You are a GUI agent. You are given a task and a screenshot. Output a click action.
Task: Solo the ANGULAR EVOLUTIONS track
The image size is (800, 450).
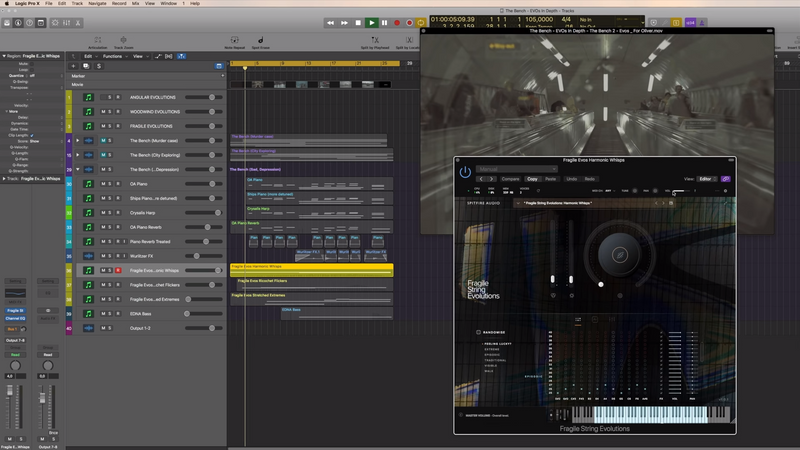tap(112, 98)
